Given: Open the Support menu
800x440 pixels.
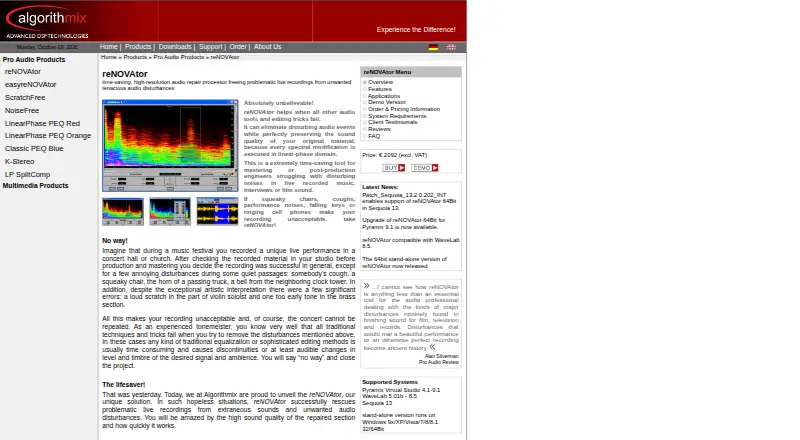Looking at the screenshot, I should tap(211, 46).
